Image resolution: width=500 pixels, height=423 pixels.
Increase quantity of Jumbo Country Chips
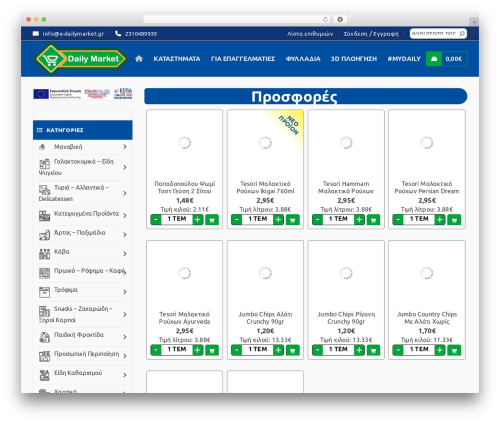pyautogui.click(x=440, y=350)
